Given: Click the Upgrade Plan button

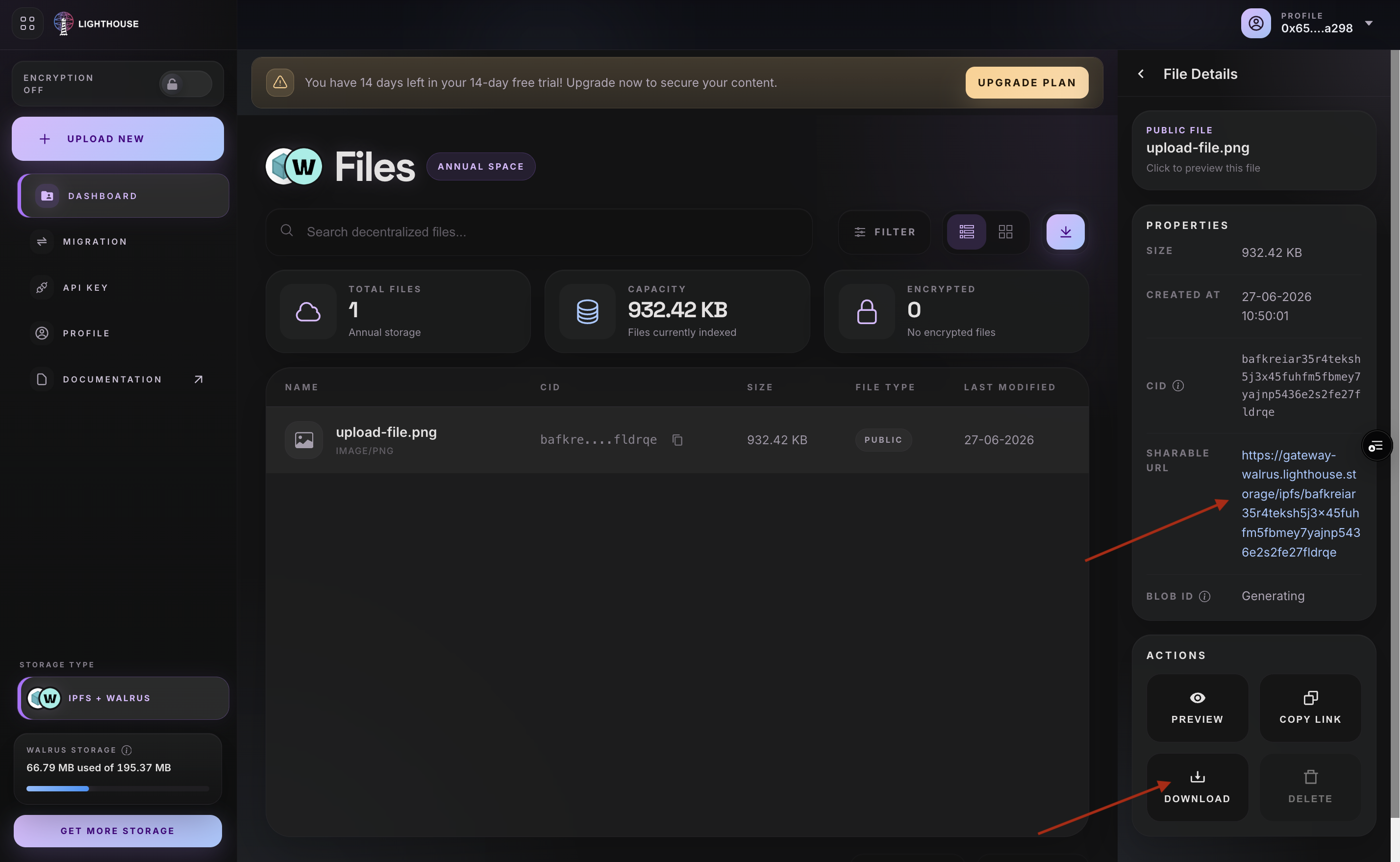Looking at the screenshot, I should 1027,83.
